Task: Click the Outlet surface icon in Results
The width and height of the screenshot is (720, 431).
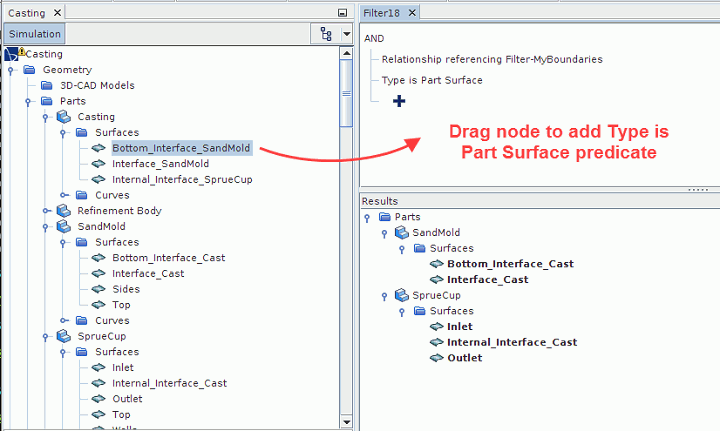Action: 435,358
